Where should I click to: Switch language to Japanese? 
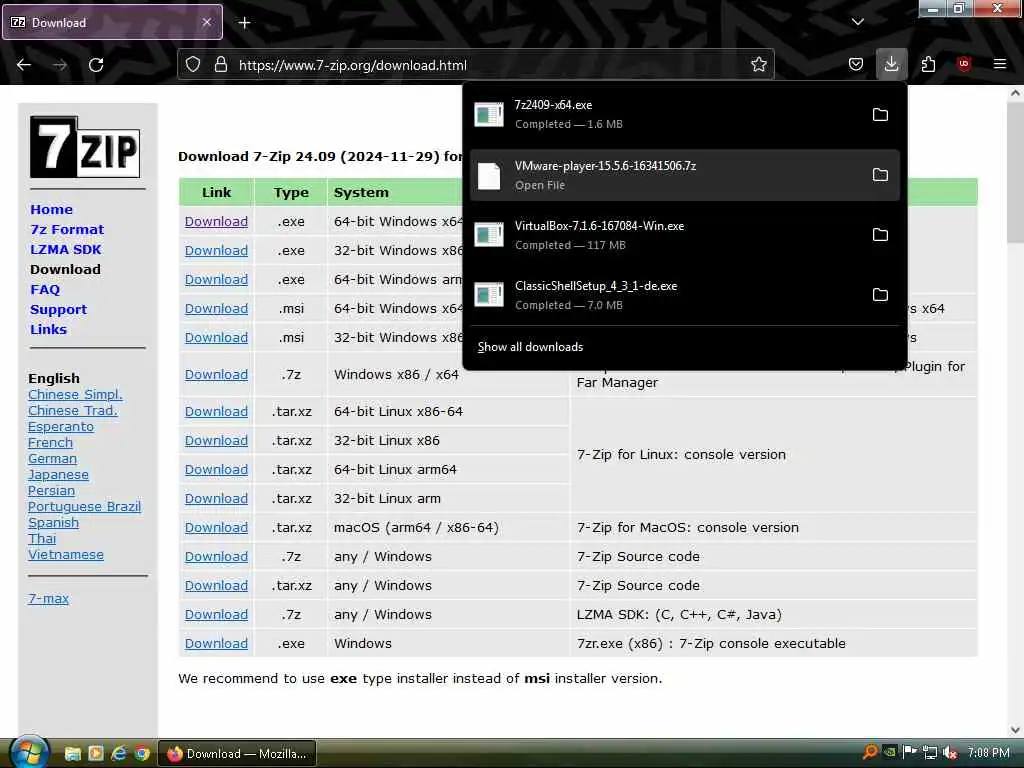point(58,475)
